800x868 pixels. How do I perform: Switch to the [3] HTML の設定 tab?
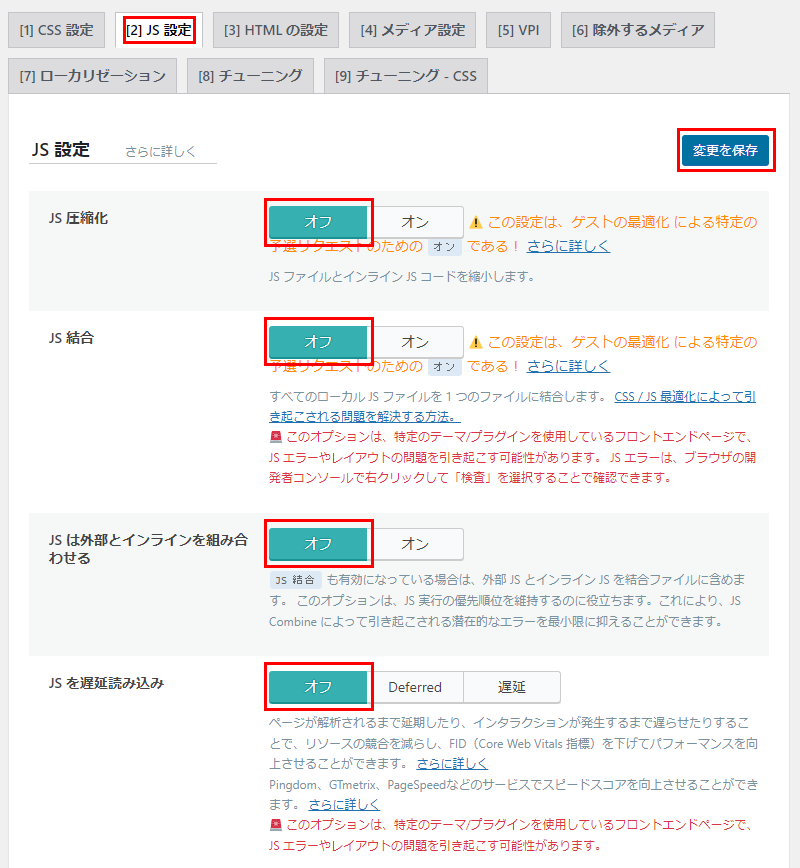pos(276,30)
